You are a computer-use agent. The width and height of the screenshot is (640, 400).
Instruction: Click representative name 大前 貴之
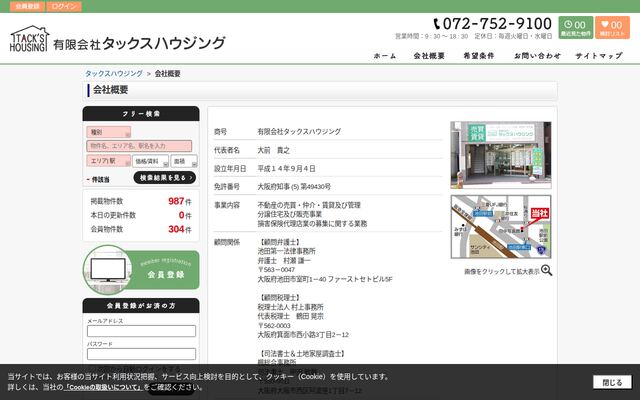coord(273,150)
